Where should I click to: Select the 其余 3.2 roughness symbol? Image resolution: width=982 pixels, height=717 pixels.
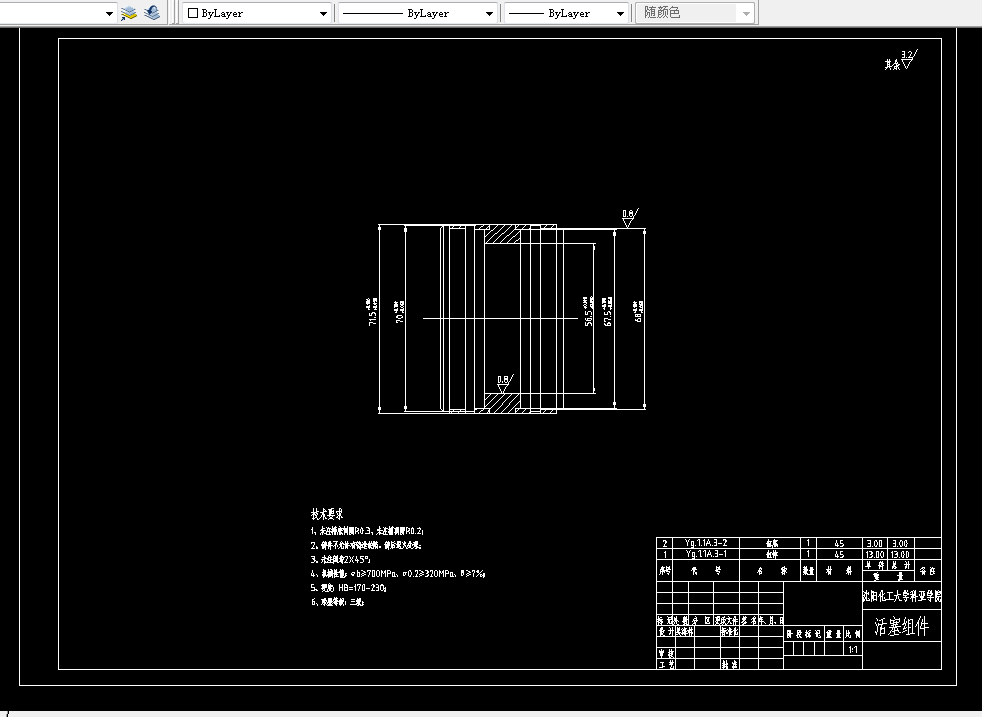(901, 60)
